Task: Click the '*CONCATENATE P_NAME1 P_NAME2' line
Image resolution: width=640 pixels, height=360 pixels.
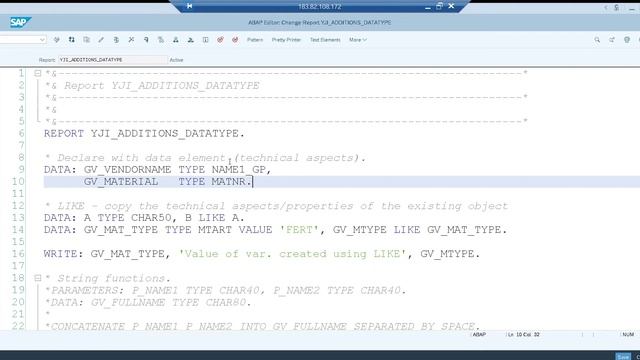Action: click(x=262, y=326)
